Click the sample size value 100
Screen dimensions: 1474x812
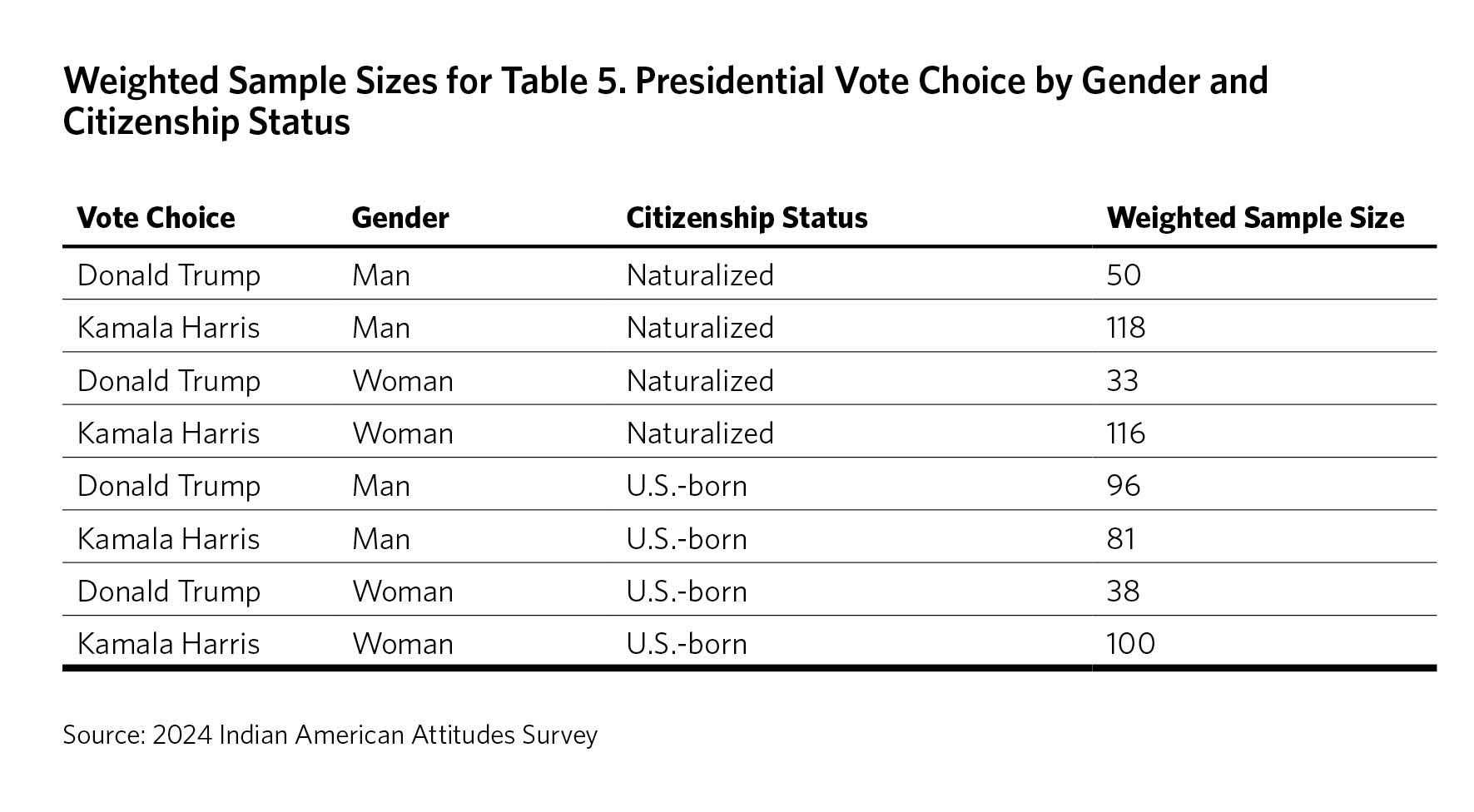point(1130,644)
